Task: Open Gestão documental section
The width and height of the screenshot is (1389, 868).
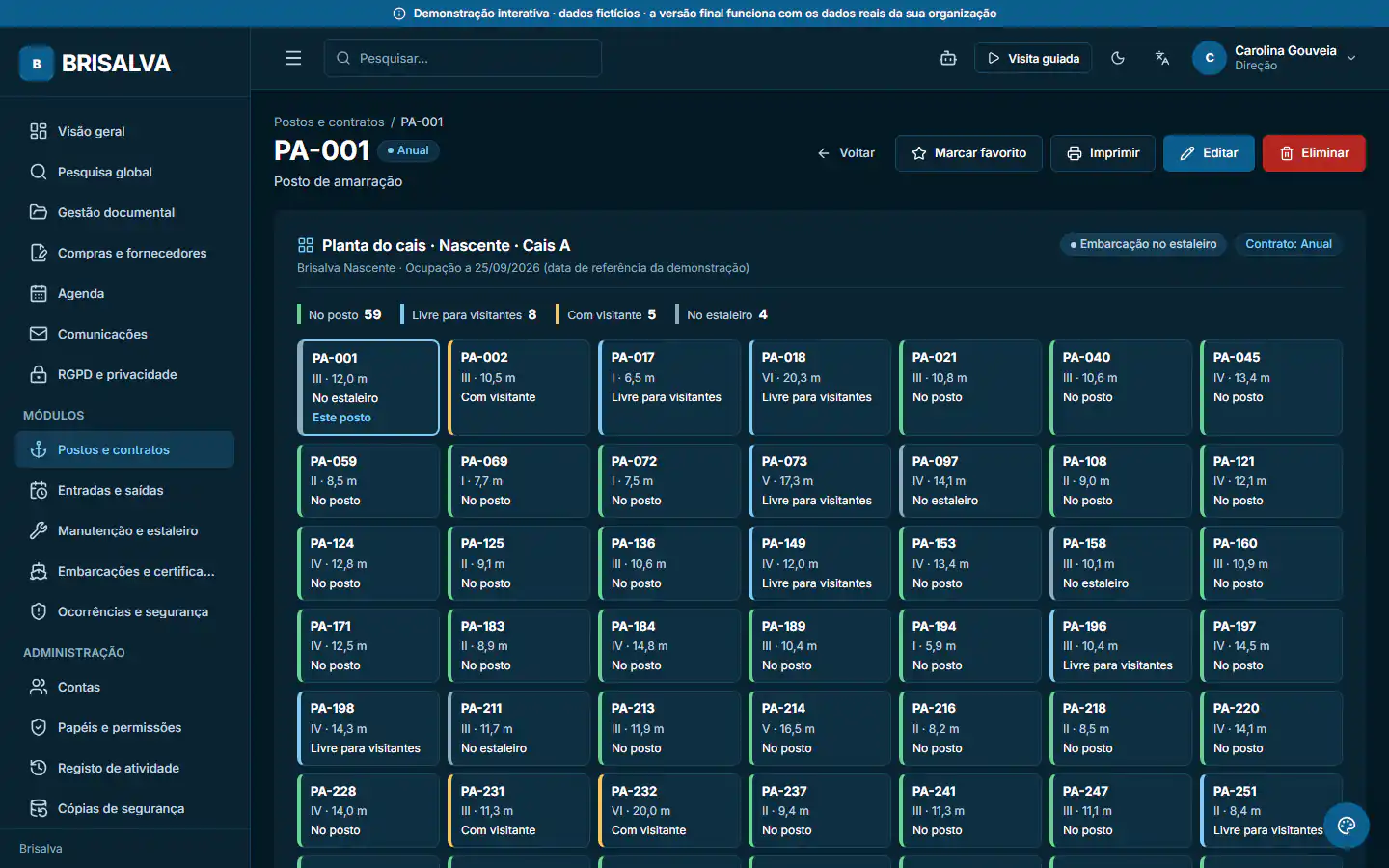Action: point(124,212)
